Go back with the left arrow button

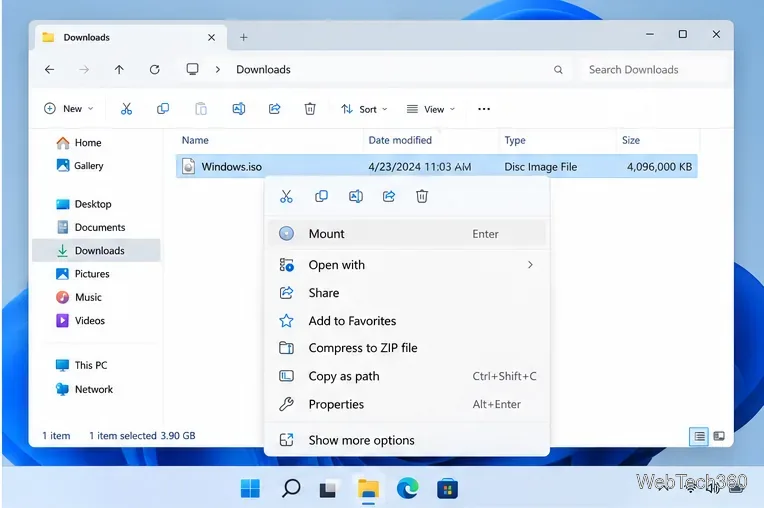click(50, 70)
